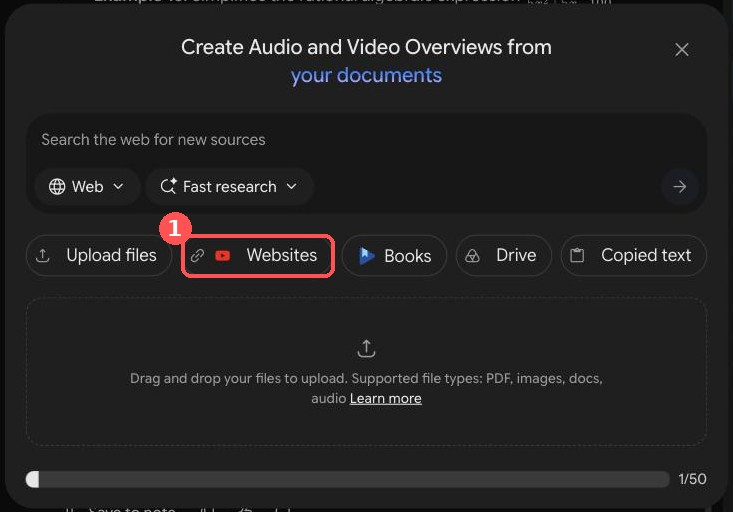Click the clipboard icon beside Copied text
The height and width of the screenshot is (512, 733).
(x=577, y=255)
